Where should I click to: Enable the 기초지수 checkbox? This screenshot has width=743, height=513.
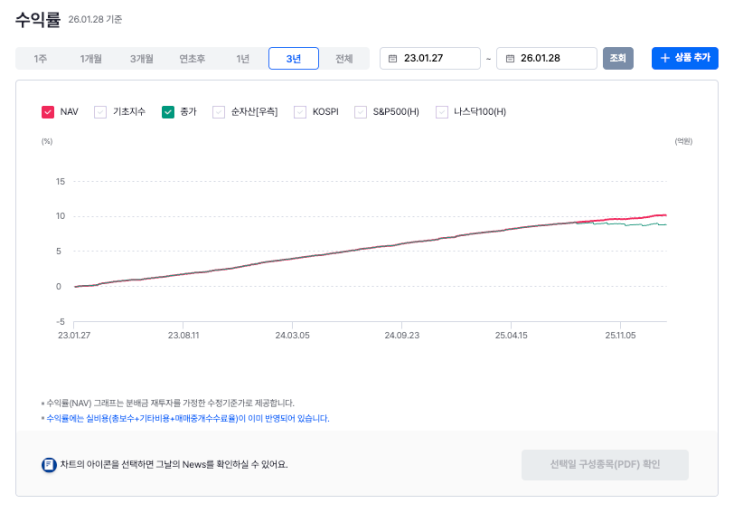point(100,112)
